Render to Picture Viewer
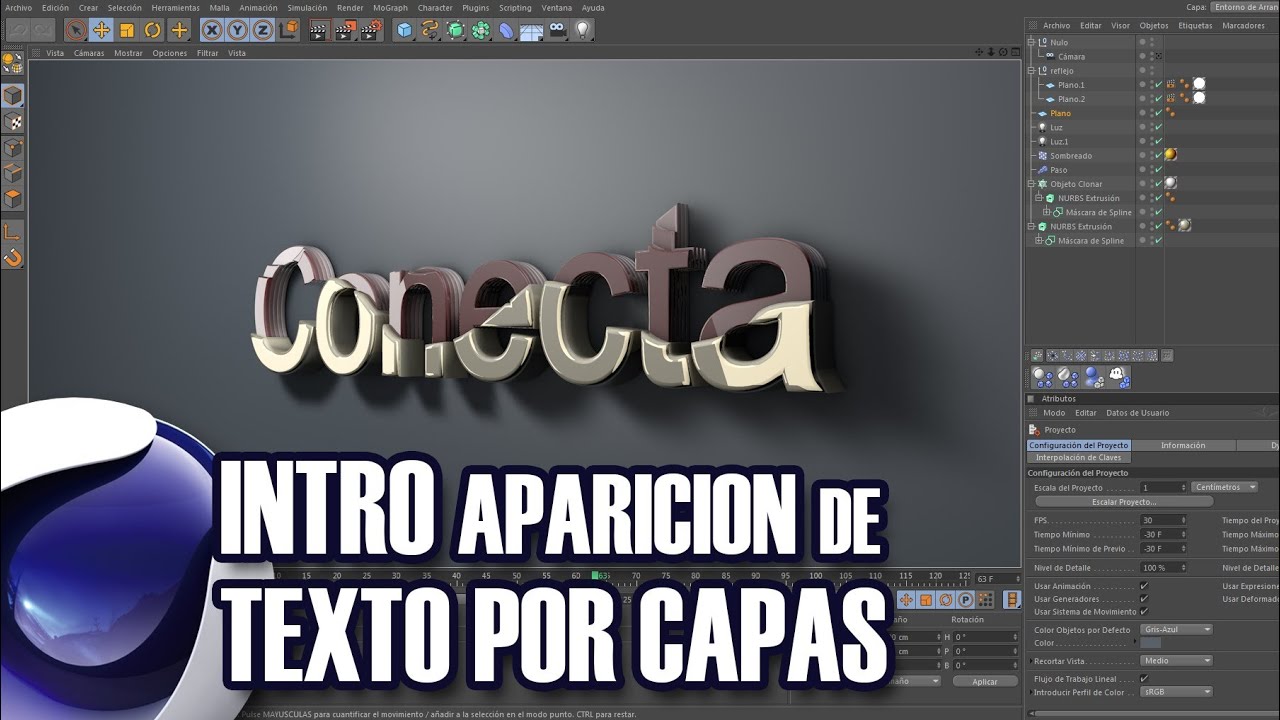1280x720 pixels. click(345, 30)
